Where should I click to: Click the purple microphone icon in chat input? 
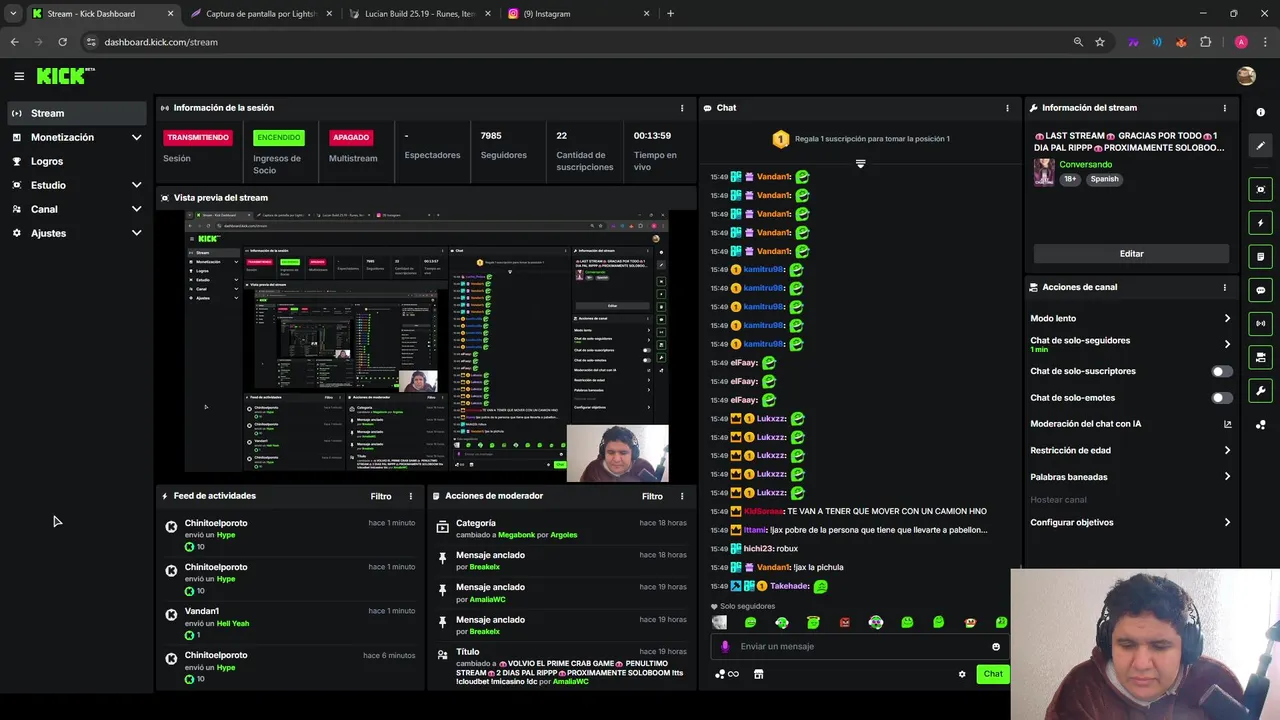pyautogui.click(x=725, y=646)
